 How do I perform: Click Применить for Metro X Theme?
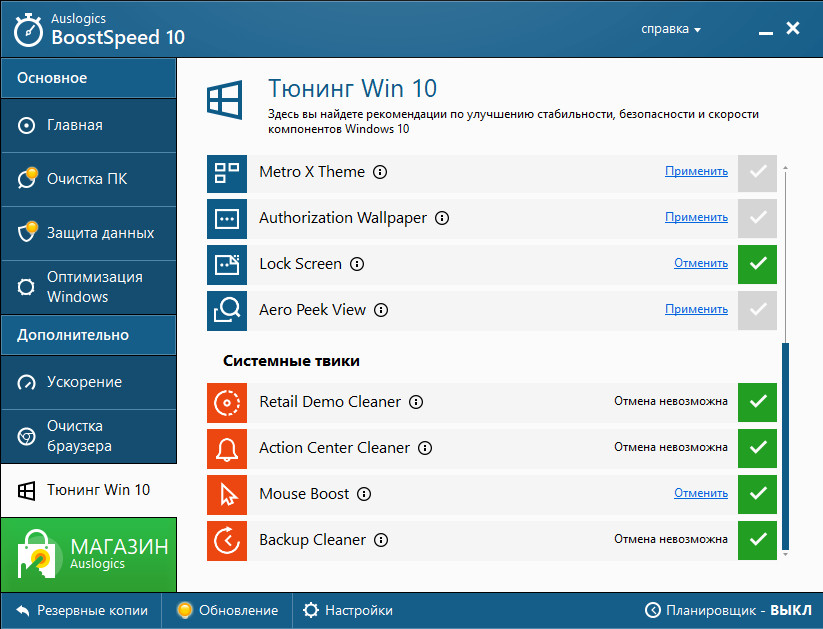coord(697,172)
